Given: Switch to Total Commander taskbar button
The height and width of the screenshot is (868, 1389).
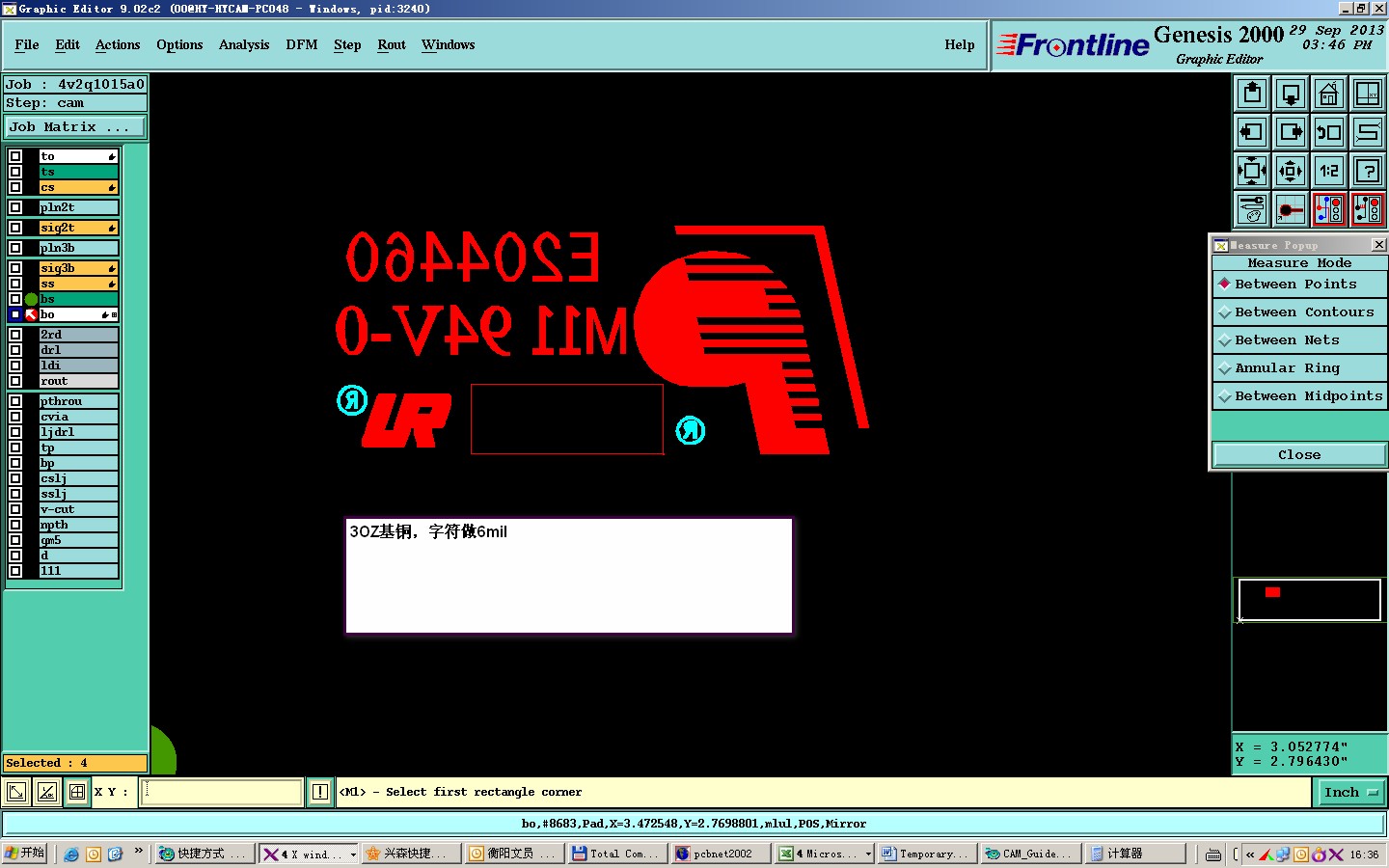Looking at the screenshot, I should click(x=618, y=854).
